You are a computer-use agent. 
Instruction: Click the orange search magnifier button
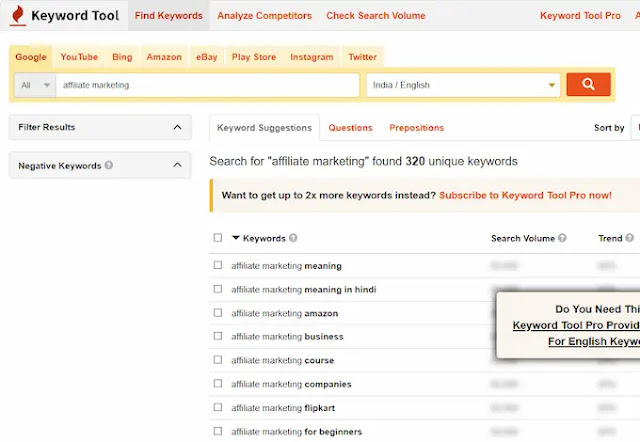tap(588, 84)
